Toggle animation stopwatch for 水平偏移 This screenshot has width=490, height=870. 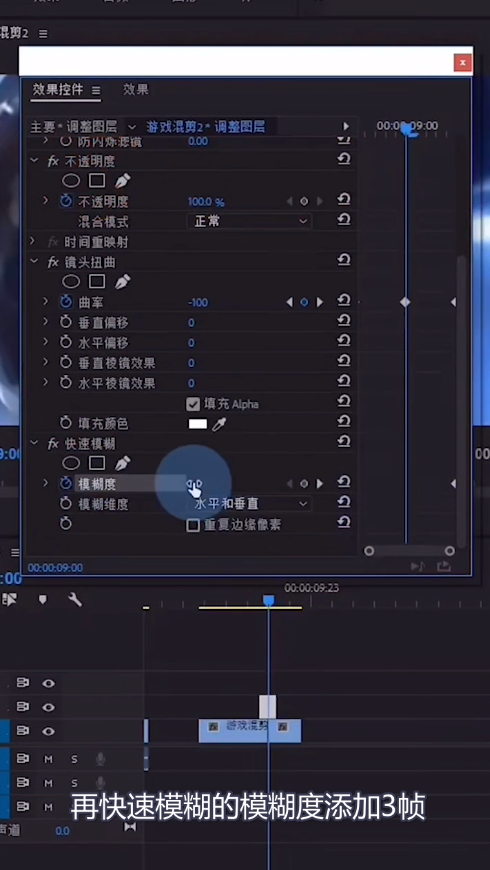[x=66, y=342]
